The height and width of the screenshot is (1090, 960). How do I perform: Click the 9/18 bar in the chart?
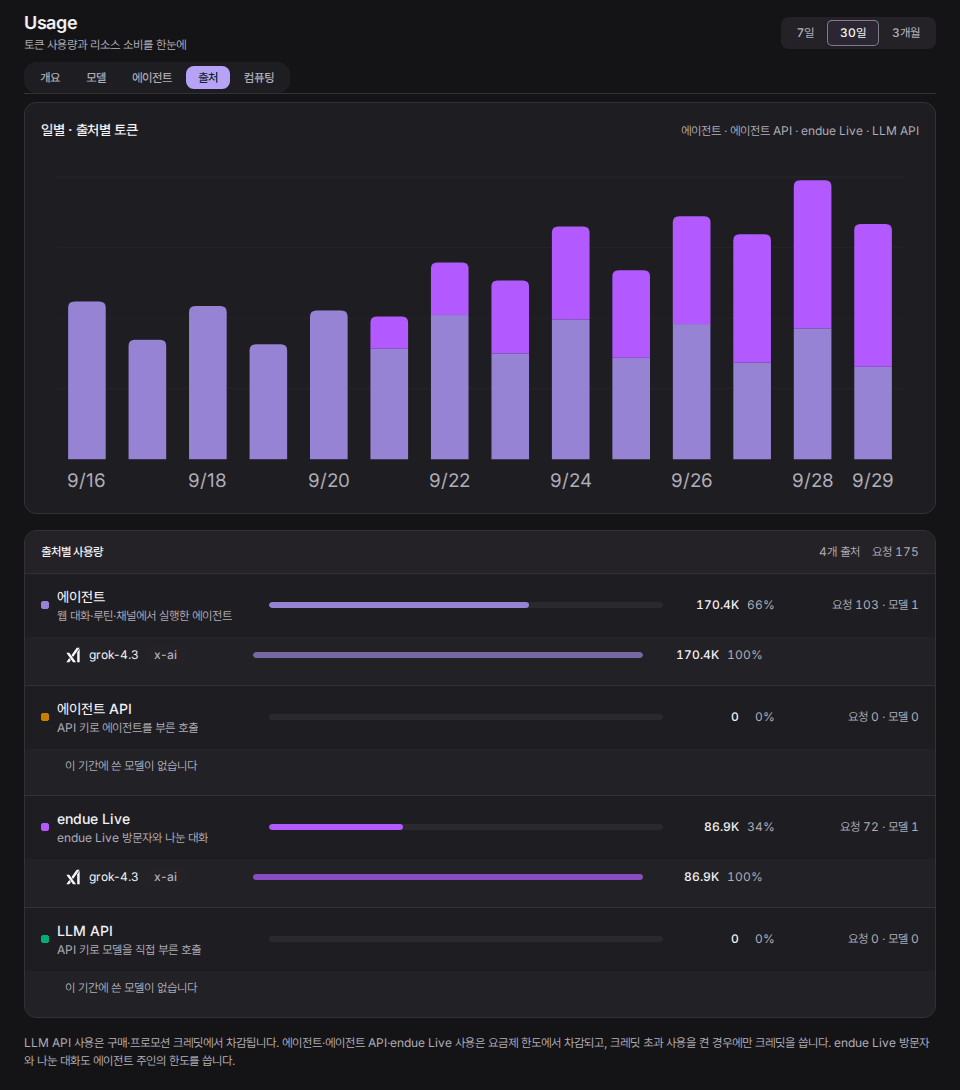click(x=208, y=382)
